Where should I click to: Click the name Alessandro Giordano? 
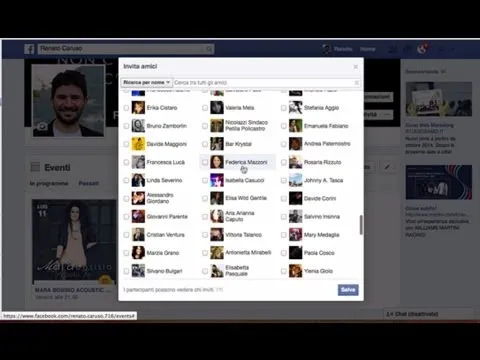coord(160,198)
